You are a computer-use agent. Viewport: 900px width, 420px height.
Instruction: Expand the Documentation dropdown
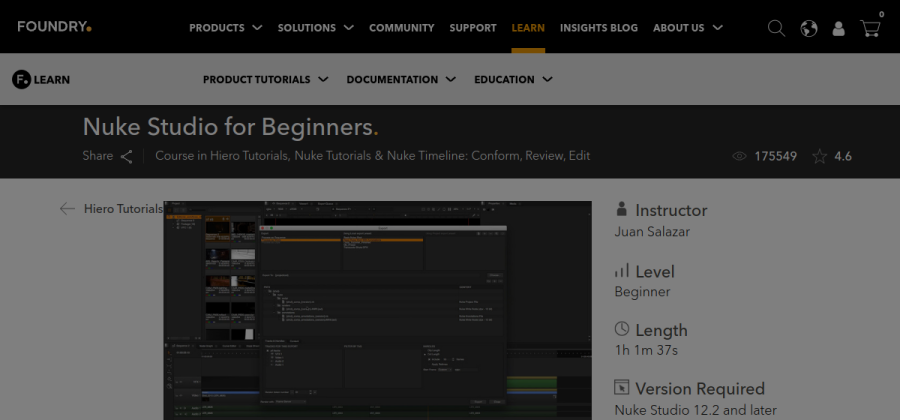click(401, 80)
